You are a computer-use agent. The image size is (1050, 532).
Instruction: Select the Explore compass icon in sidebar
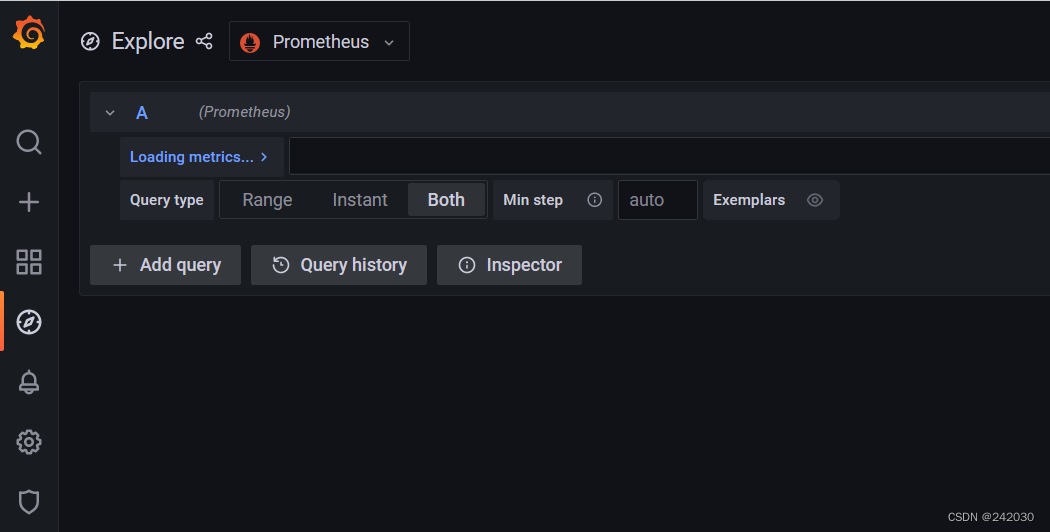pyautogui.click(x=29, y=322)
